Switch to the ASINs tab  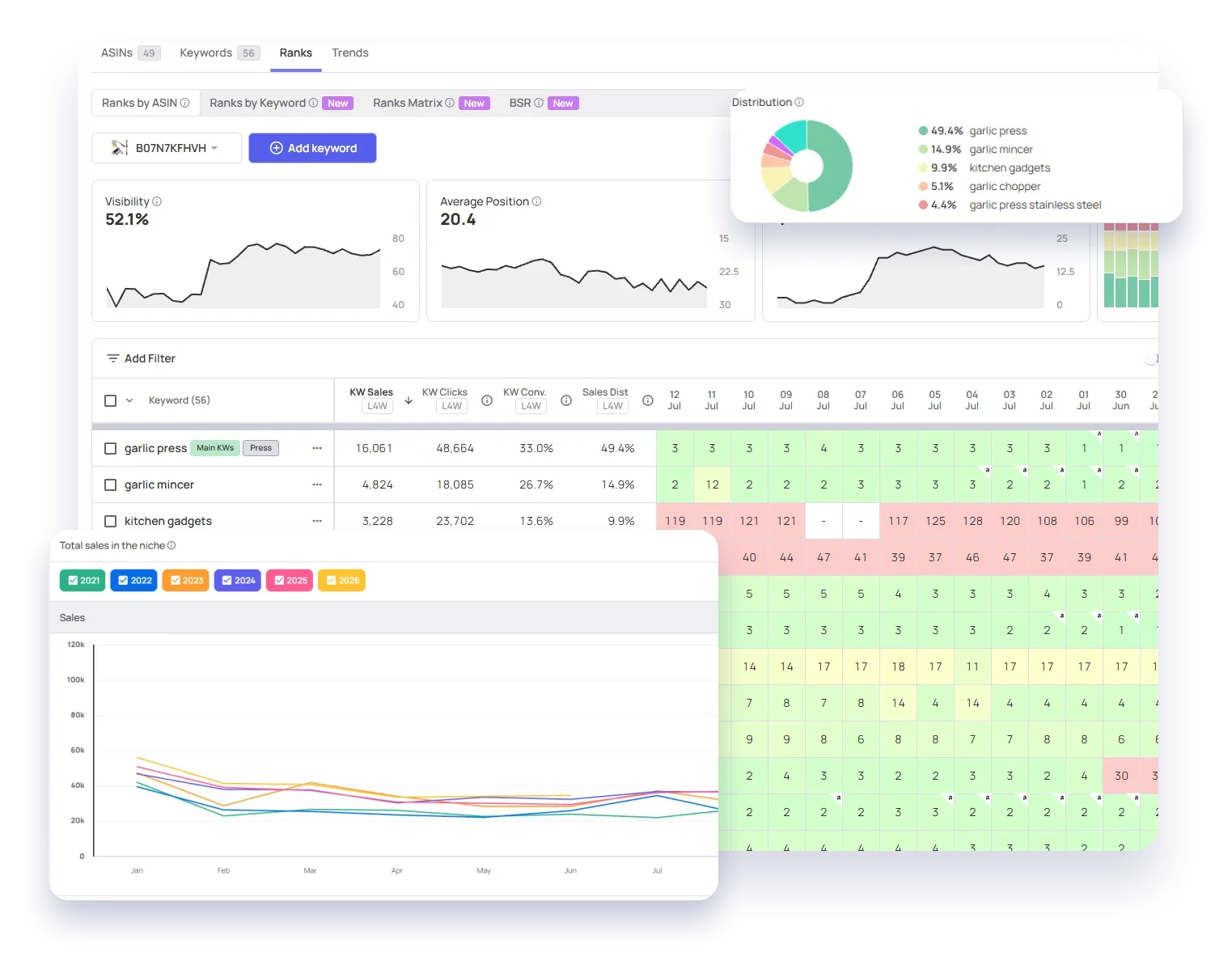[130, 53]
